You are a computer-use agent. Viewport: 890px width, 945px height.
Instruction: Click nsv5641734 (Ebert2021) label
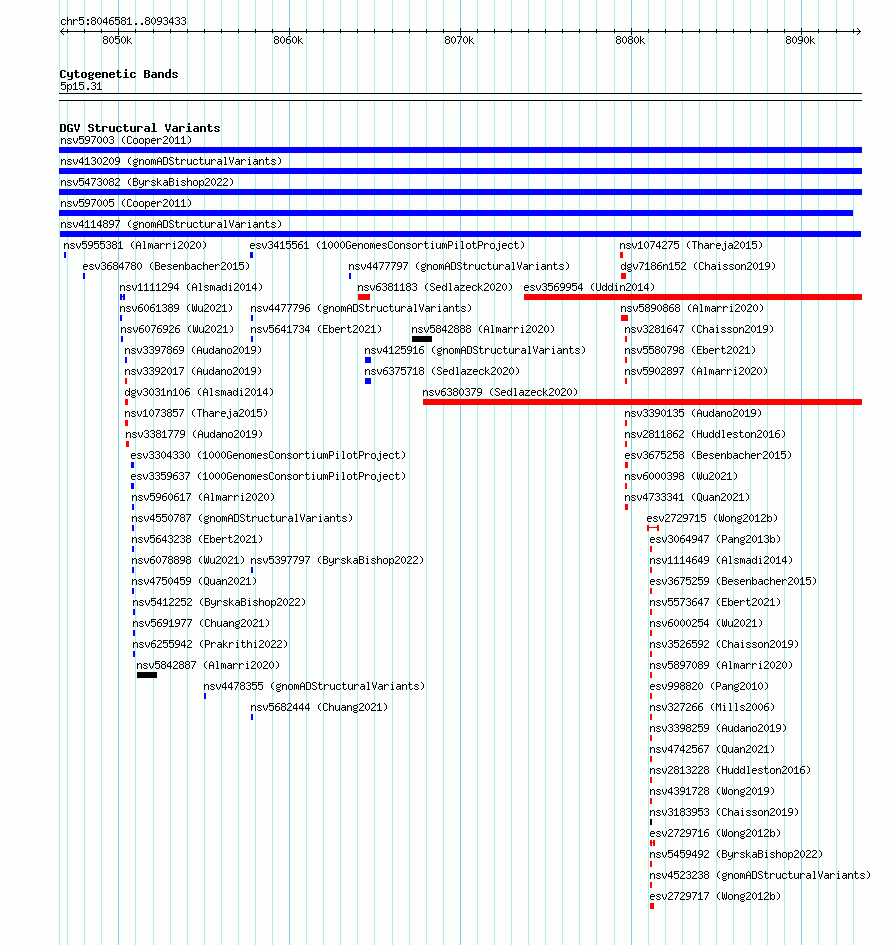click(x=316, y=330)
